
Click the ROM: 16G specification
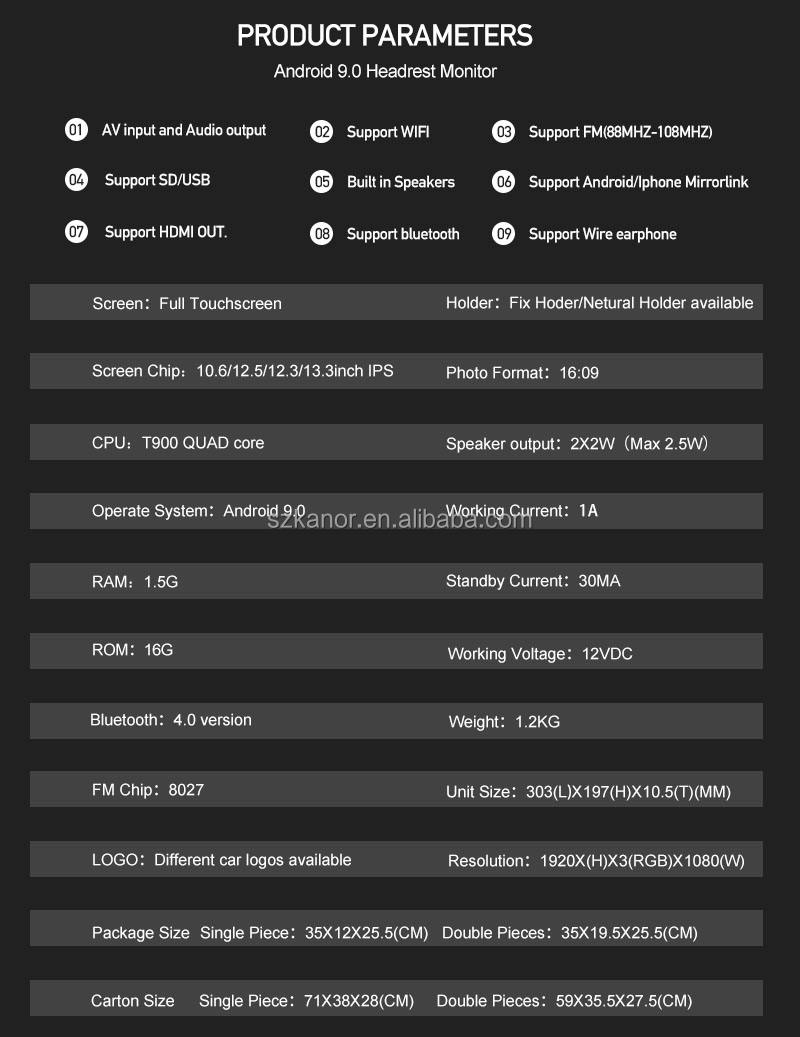pyautogui.click(x=133, y=650)
